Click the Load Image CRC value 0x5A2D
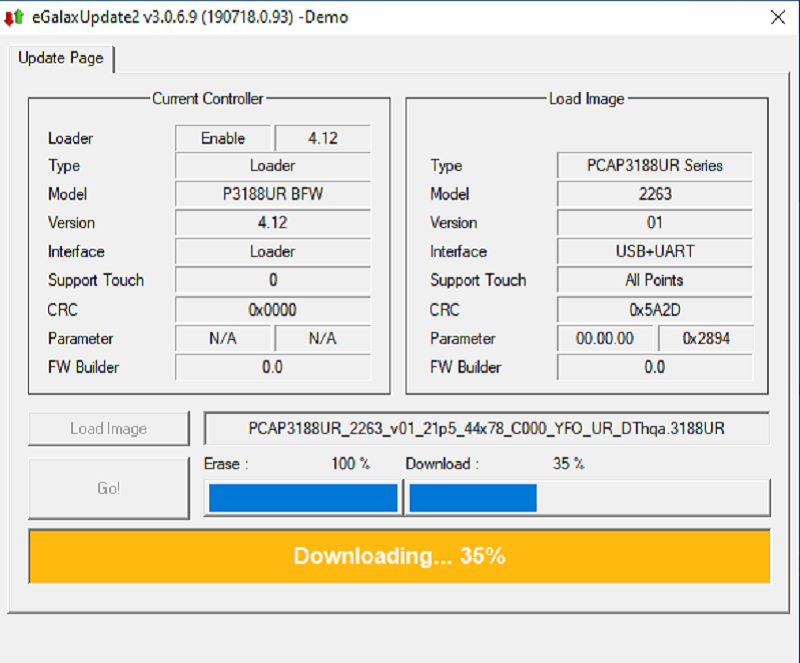 (x=654, y=310)
